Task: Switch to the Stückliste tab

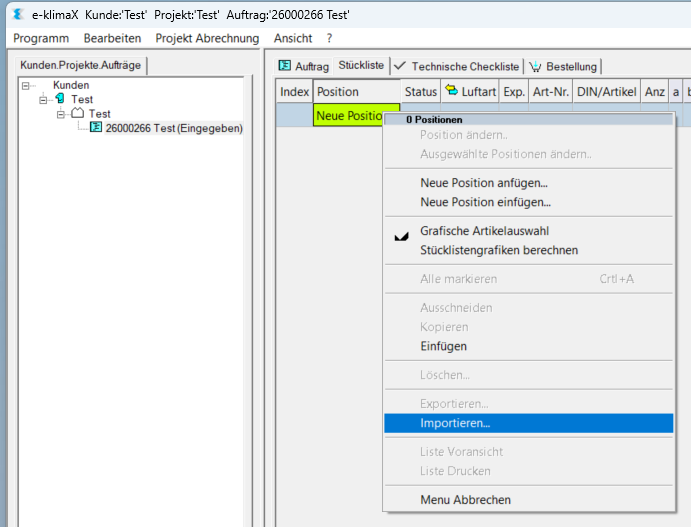Action: 361,65
